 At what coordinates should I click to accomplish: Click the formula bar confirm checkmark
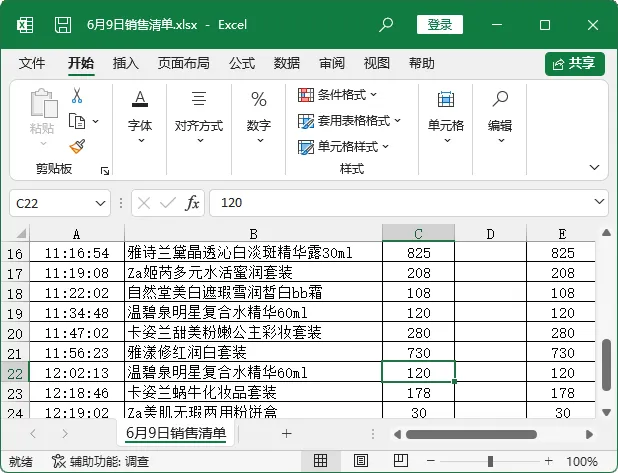168,203
